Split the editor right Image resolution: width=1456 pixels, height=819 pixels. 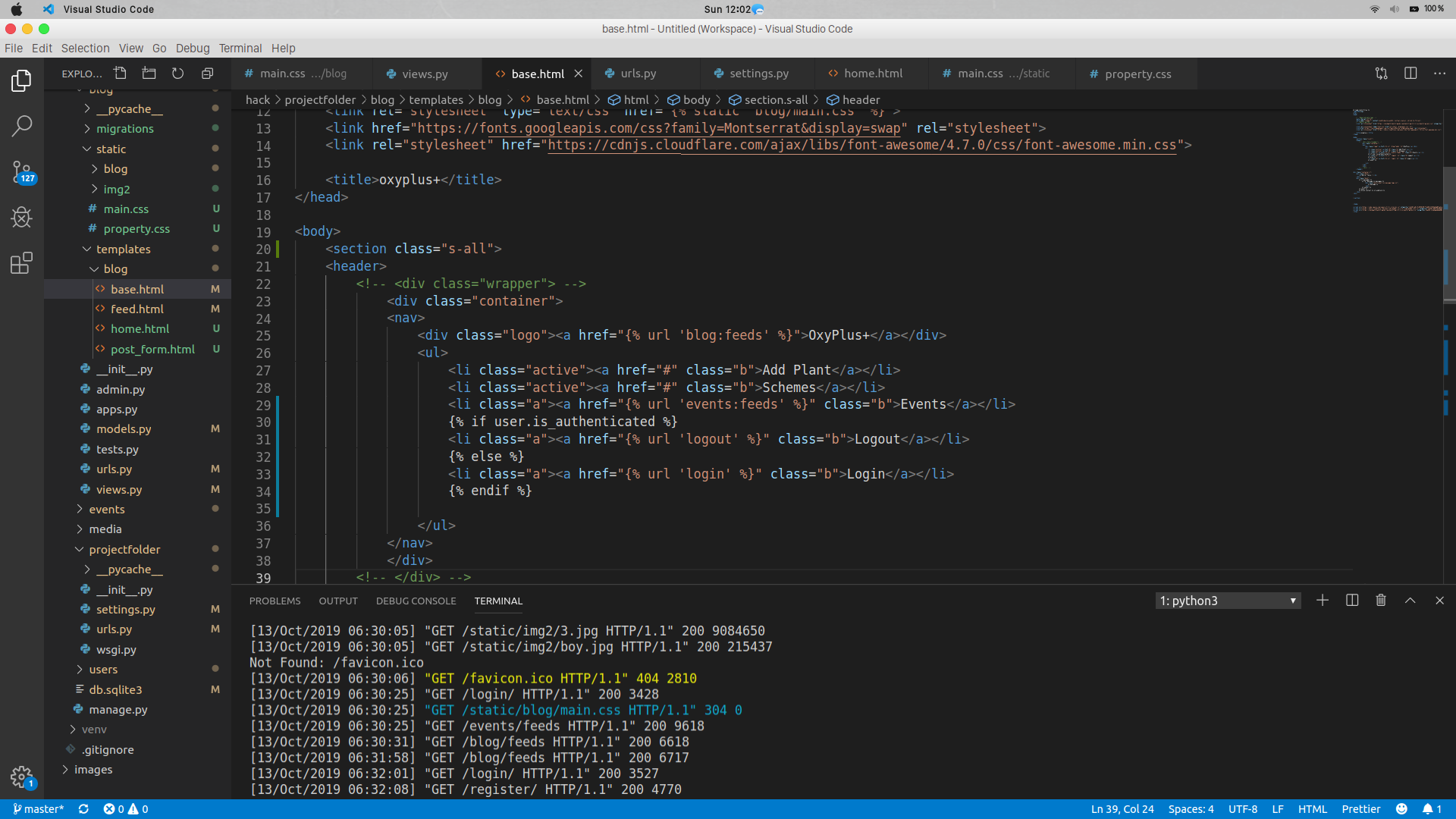click(x=1410, y=74)
